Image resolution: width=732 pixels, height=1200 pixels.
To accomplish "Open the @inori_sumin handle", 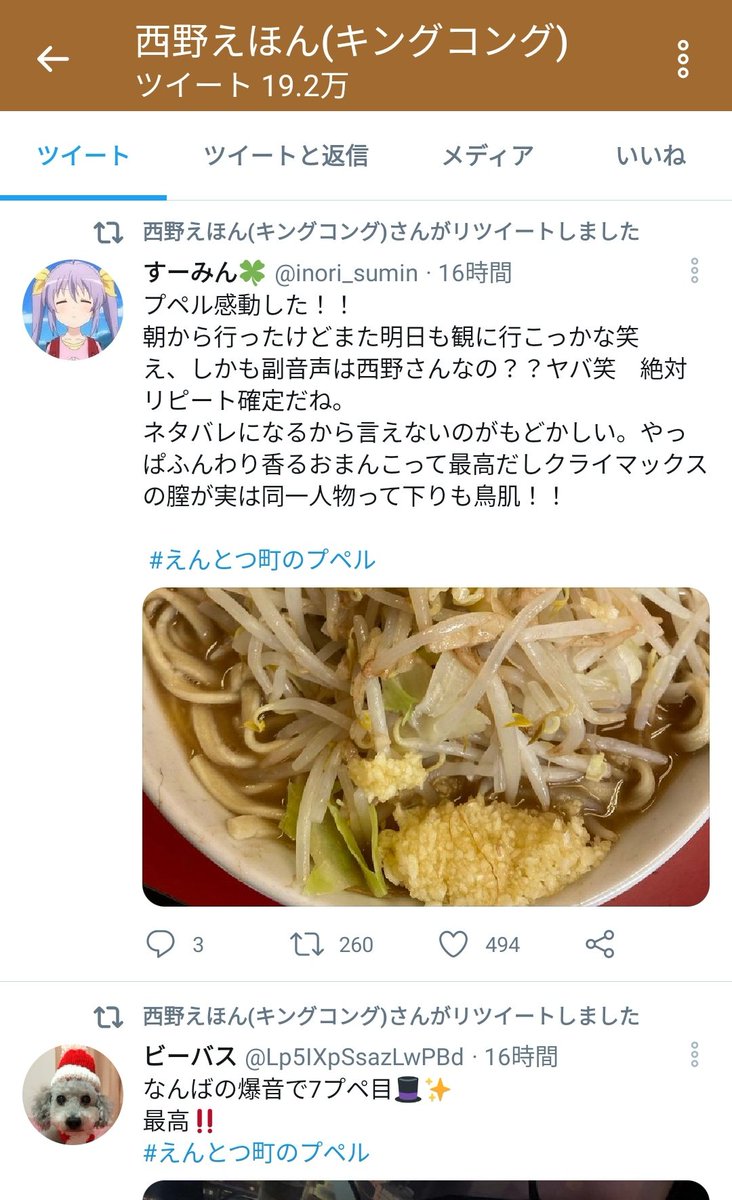I will 346,272.
